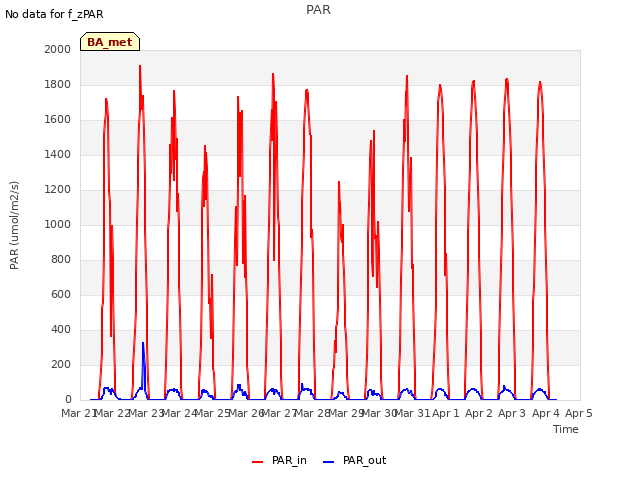Screen dimensions: 640x480
Task: Click the low red PAR_in peak on Mar 29
Action: click(339, 184)
